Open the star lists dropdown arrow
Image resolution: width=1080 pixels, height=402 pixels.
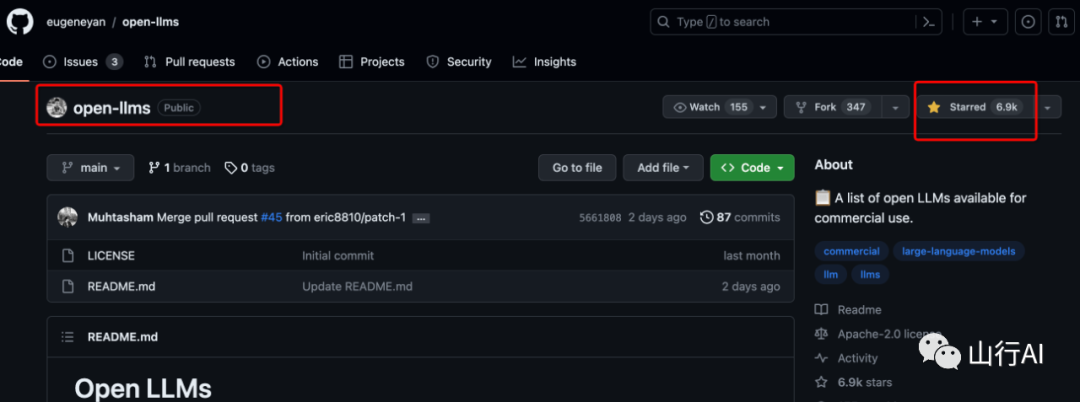pyautogui.click(x=1048, y=107)
